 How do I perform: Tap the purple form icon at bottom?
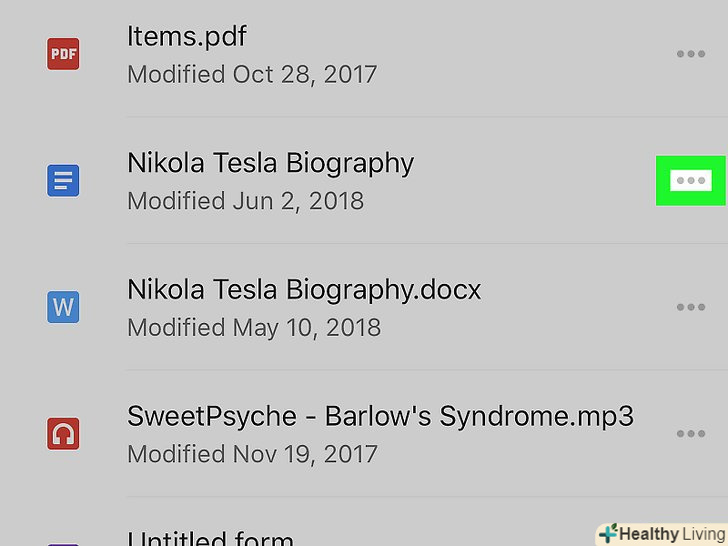tap(63, 542)
